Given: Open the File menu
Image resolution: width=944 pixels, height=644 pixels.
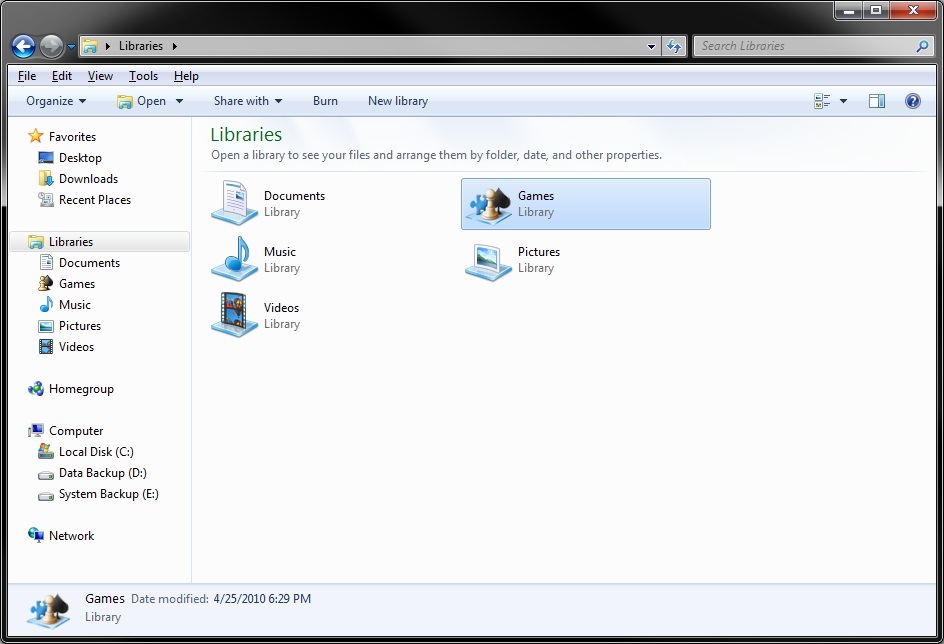Looking at the screenshot, I should [26, 76].
